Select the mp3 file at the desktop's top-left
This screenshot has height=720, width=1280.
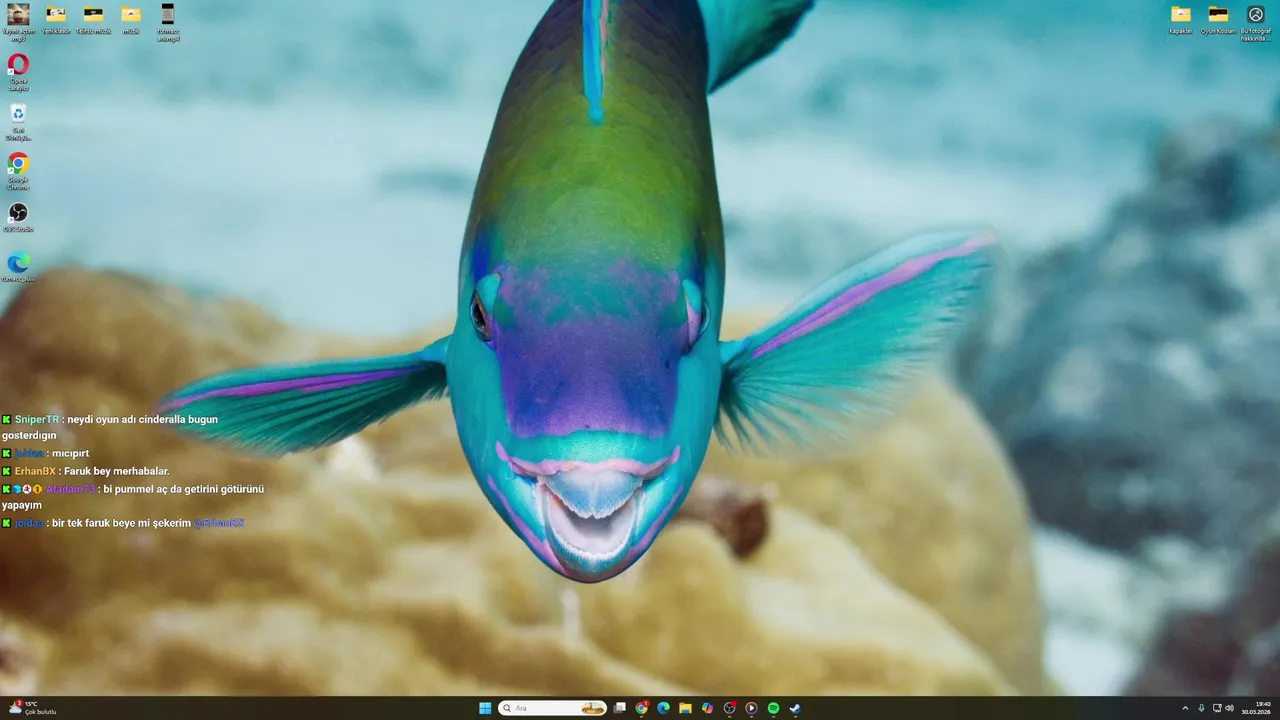point(18,21)
